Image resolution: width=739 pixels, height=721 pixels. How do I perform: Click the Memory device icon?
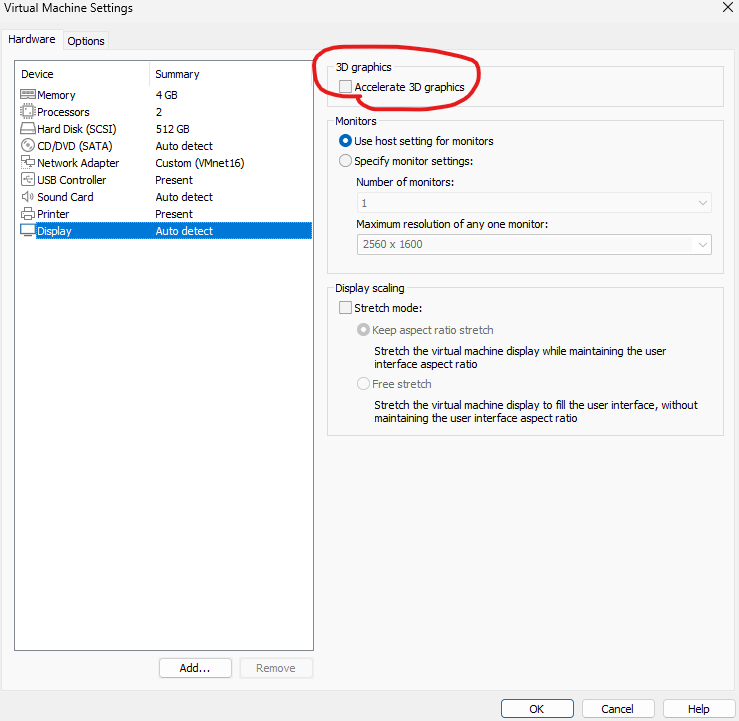pyautogui.click(x=28, y=95)
